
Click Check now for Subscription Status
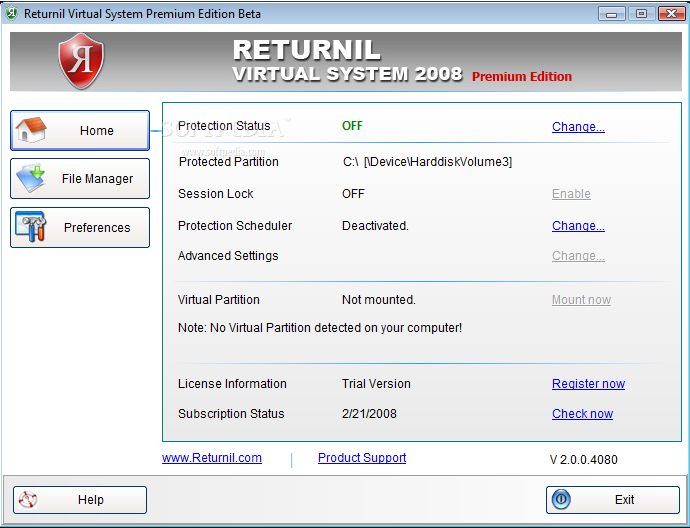pos(582,414)
